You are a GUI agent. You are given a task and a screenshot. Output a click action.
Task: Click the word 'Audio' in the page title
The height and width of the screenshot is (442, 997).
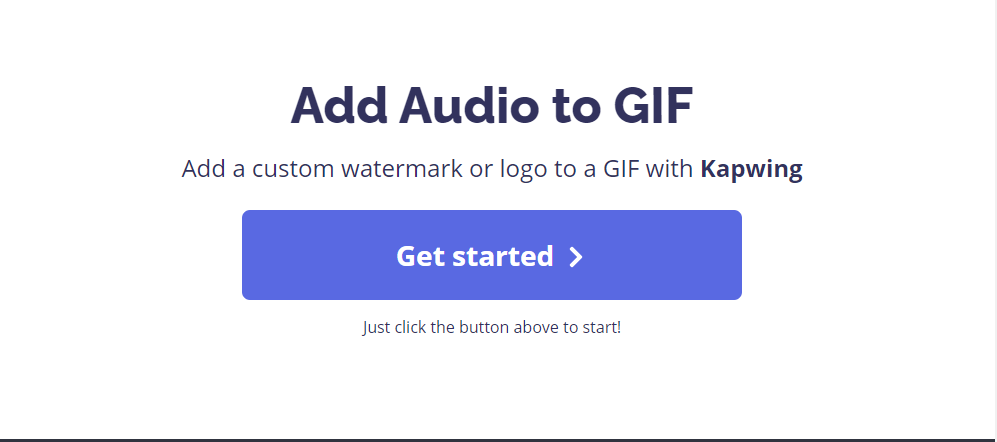469,105
